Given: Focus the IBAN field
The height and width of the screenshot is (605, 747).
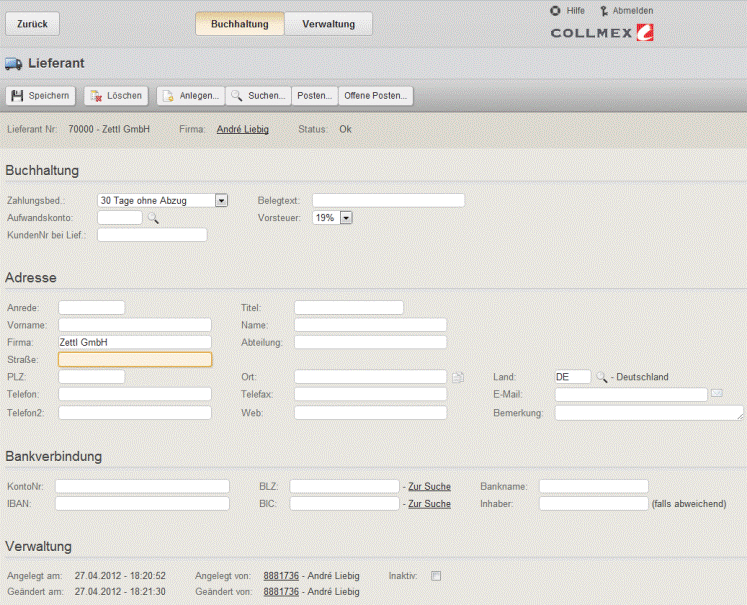Looking at the screenshot, I should [142, 504].
